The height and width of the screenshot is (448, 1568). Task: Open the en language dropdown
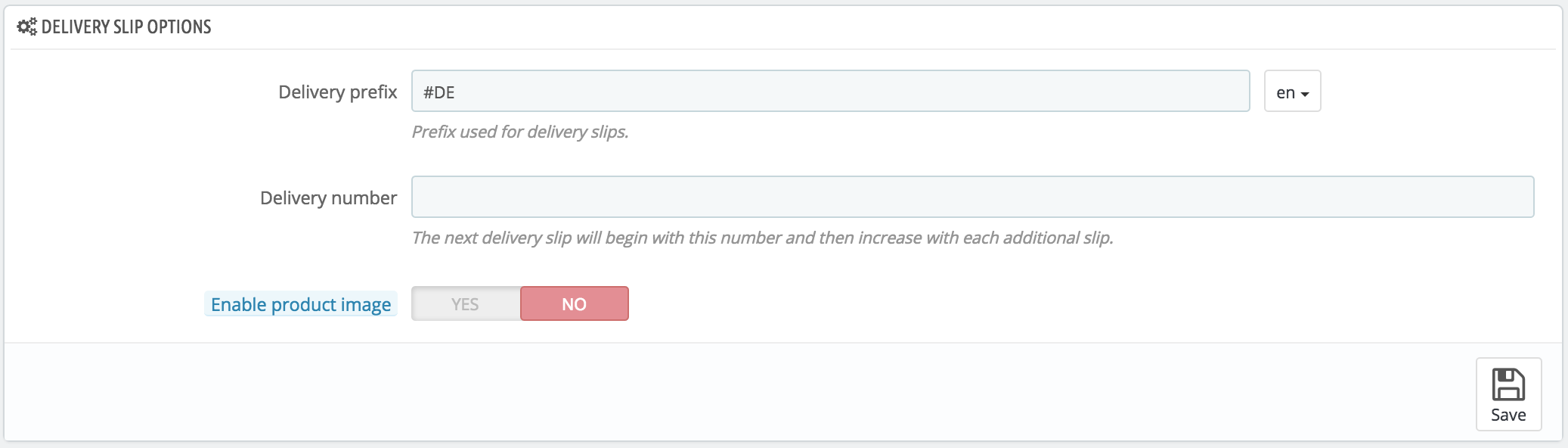click(1292, 92)
